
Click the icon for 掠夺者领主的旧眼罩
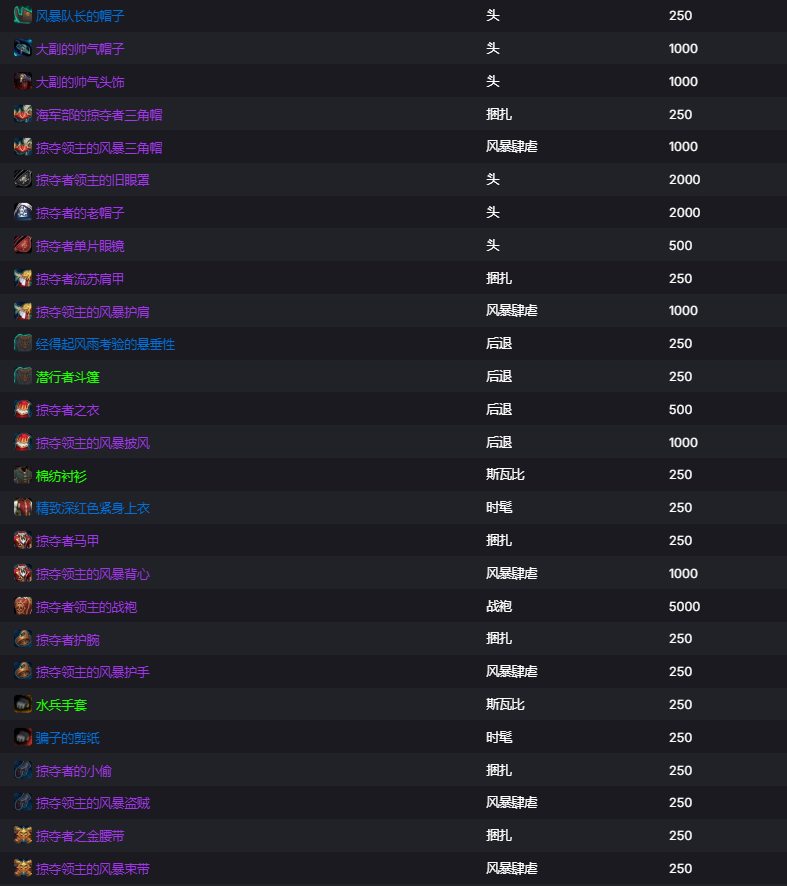[23, 180]
